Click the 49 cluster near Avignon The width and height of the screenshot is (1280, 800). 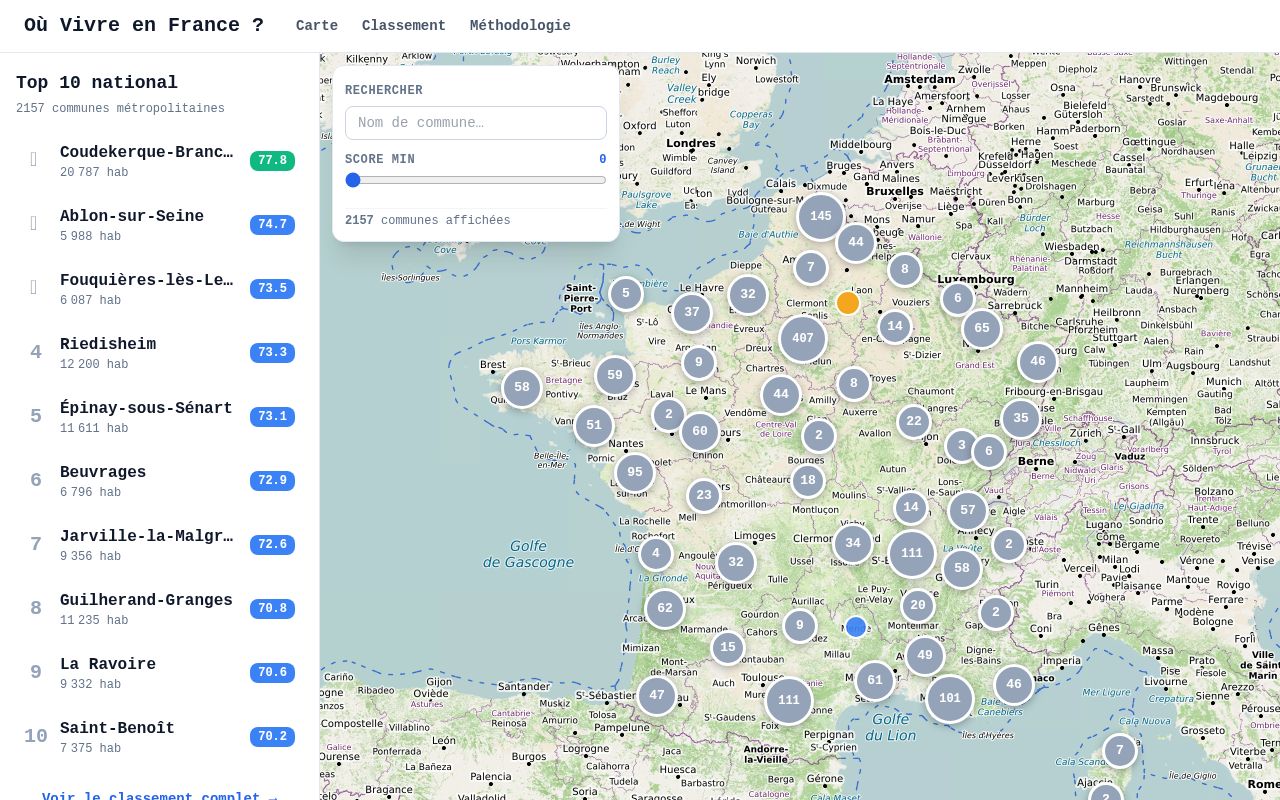click(925, 656)
